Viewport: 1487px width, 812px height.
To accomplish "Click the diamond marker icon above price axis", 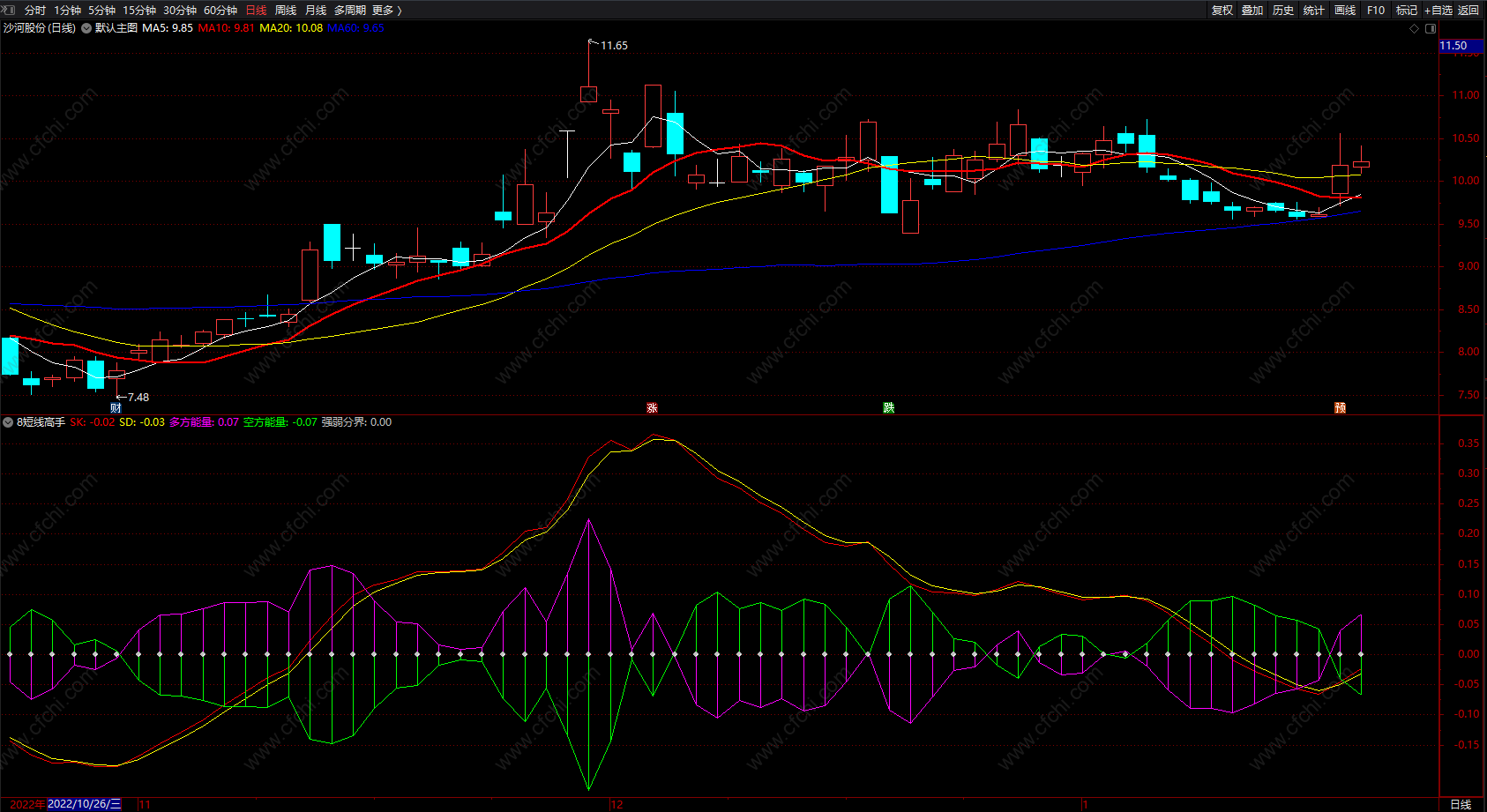I will 1415,28.
